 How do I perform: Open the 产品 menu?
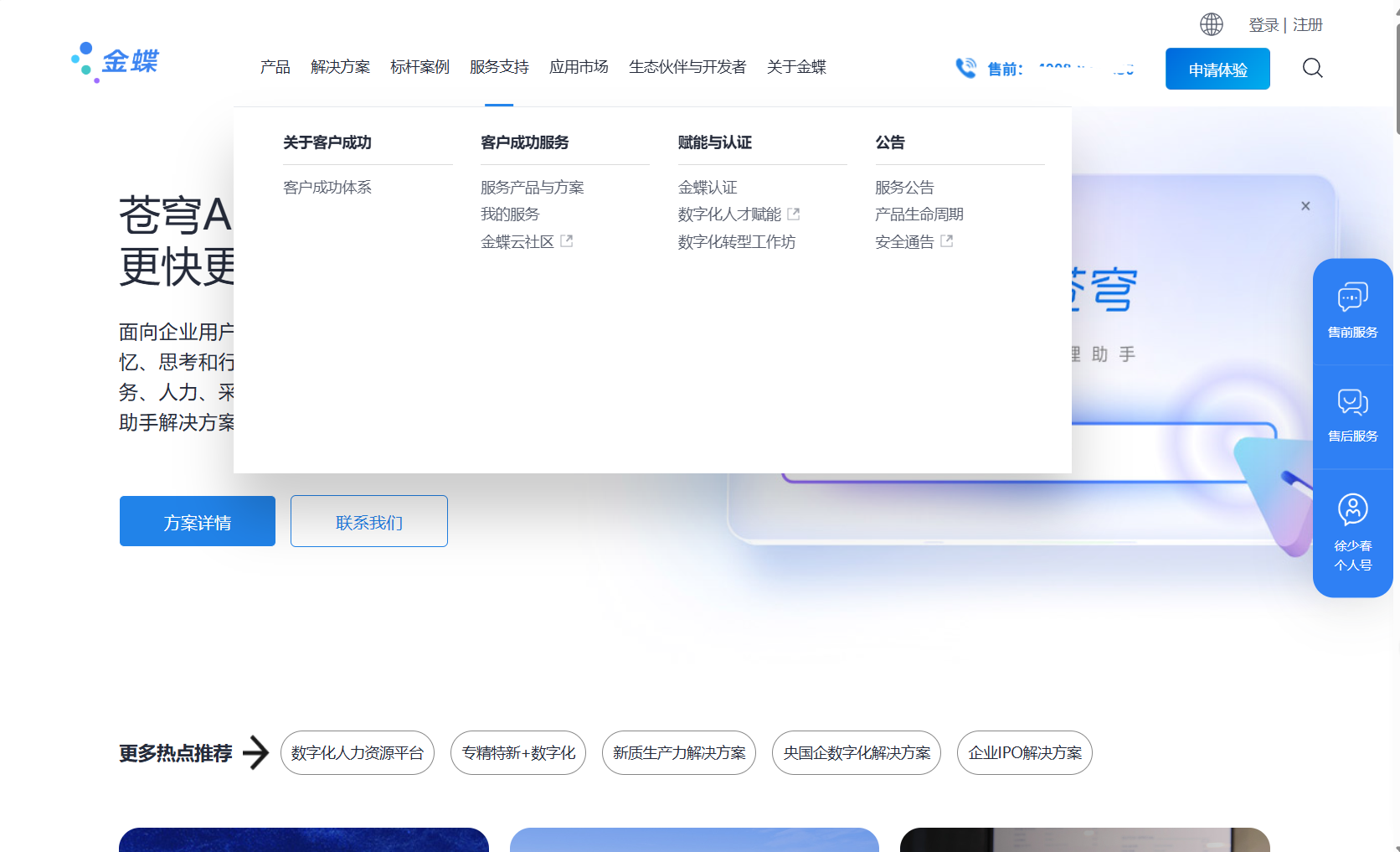pos(275,67)
